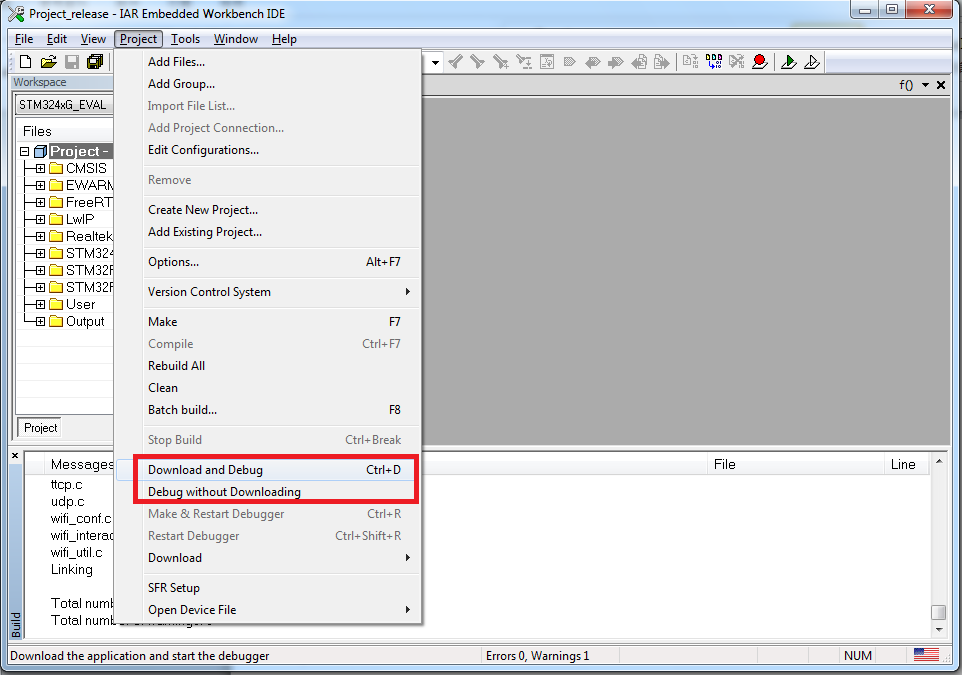962x675 pixels.
Task: Click the Save All multi-disk icon
Action: pyautogui.click(x=95, y=61)
